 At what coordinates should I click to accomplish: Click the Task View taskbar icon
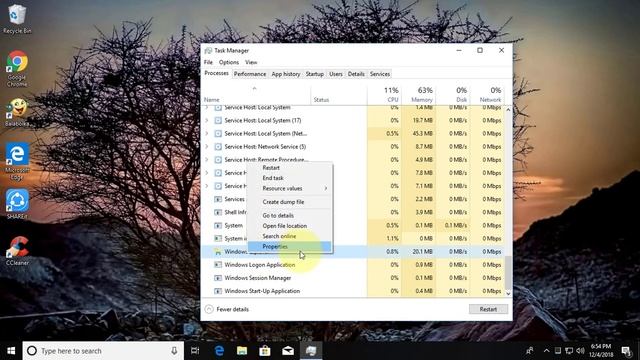coord(195,351)
